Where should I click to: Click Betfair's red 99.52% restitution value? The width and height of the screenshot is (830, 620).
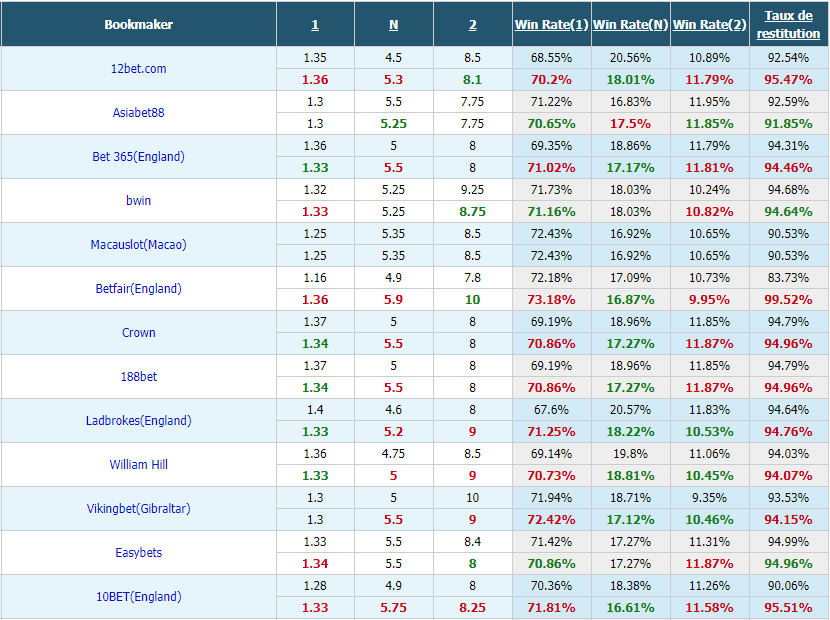(x=788, y=300)
